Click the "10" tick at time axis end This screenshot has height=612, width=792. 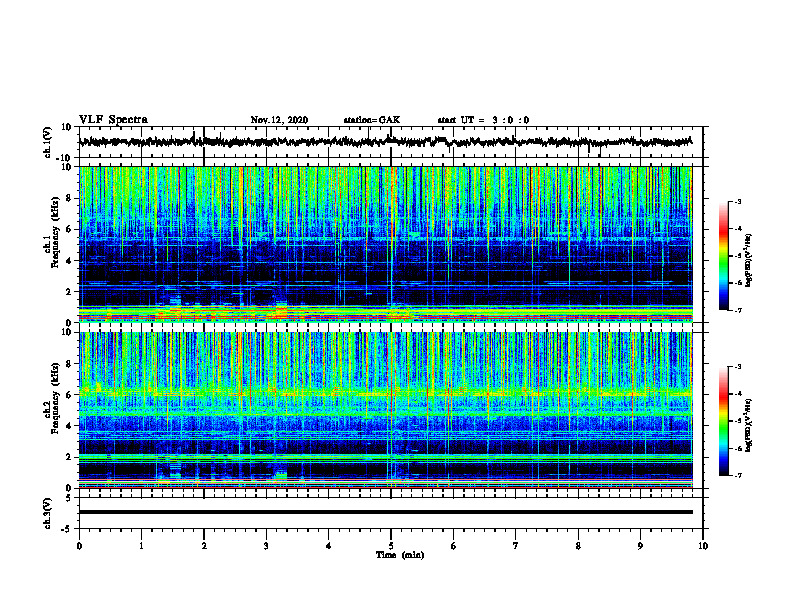703,546
